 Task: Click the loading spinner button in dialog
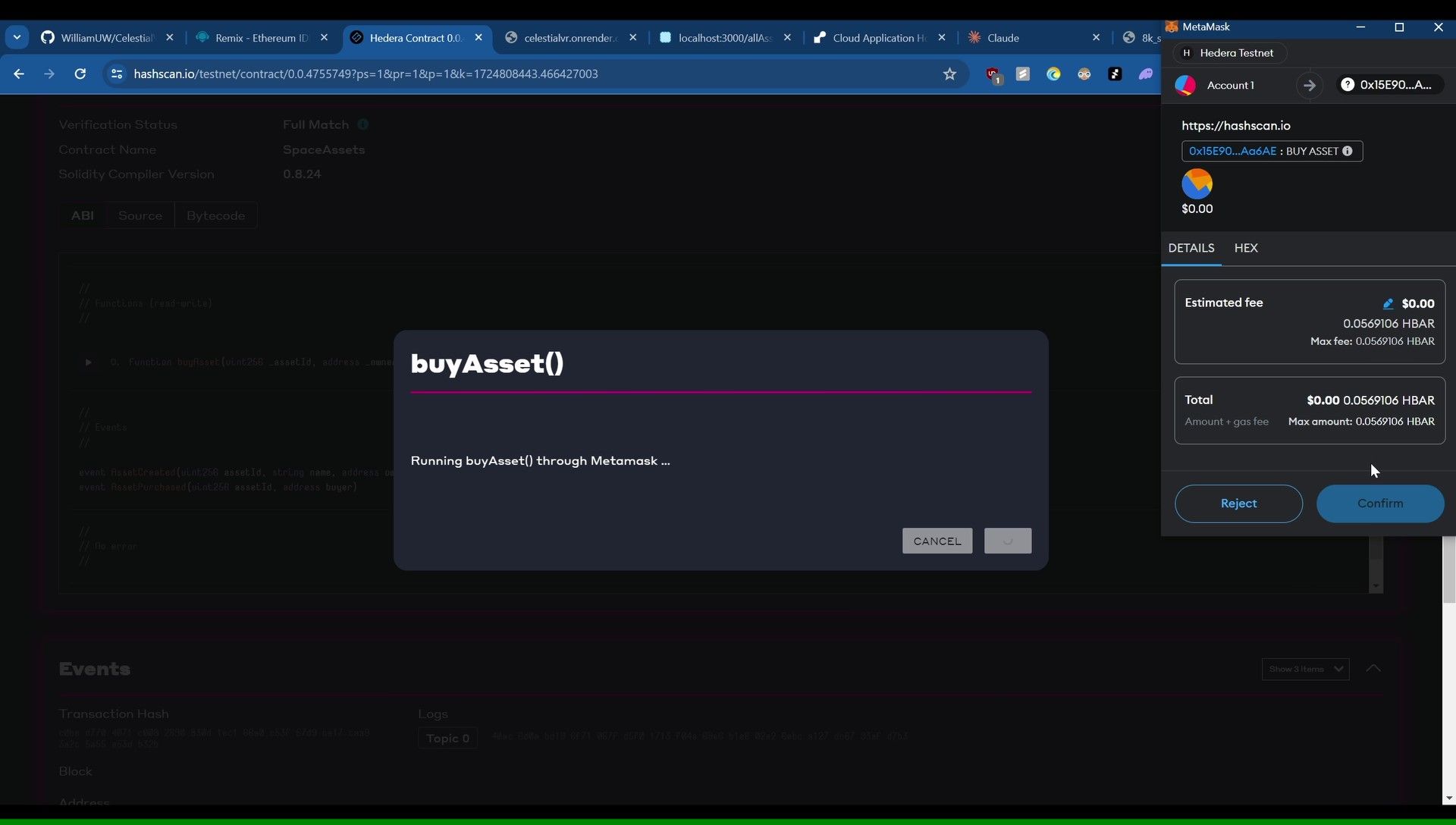tap(1008, 541)
